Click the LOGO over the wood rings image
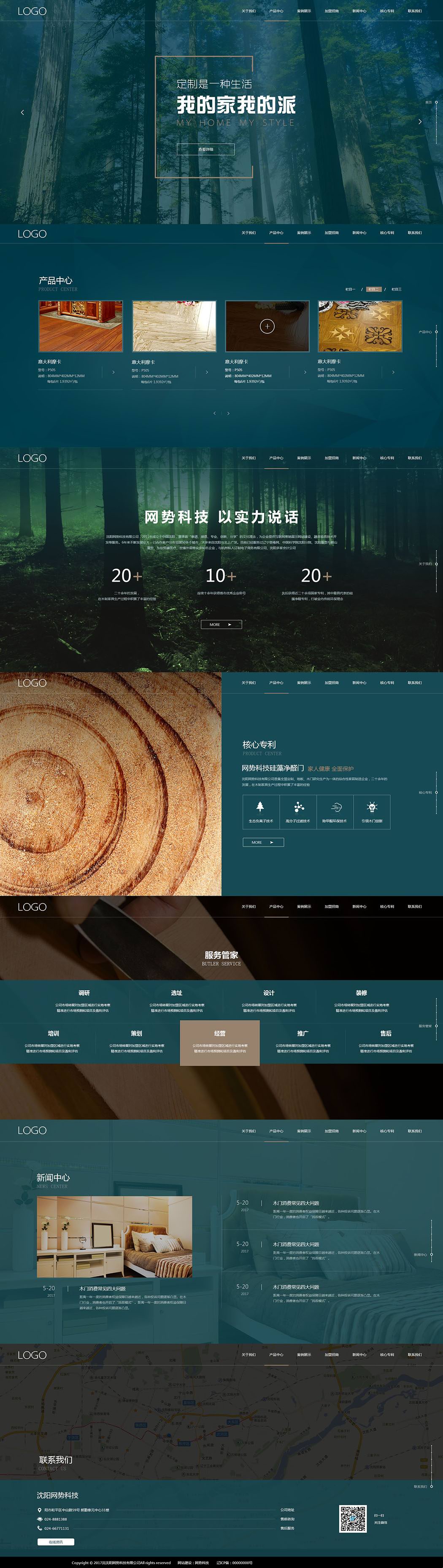443x1568 pixels. [32, 683]
